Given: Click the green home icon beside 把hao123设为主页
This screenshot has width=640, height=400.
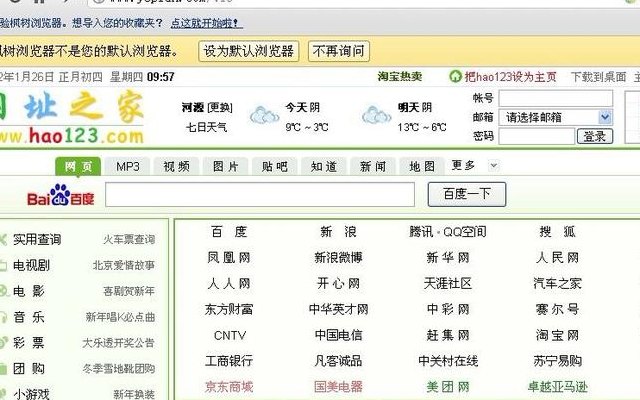Looking at the screenshot, I should [x=455, y=76].
